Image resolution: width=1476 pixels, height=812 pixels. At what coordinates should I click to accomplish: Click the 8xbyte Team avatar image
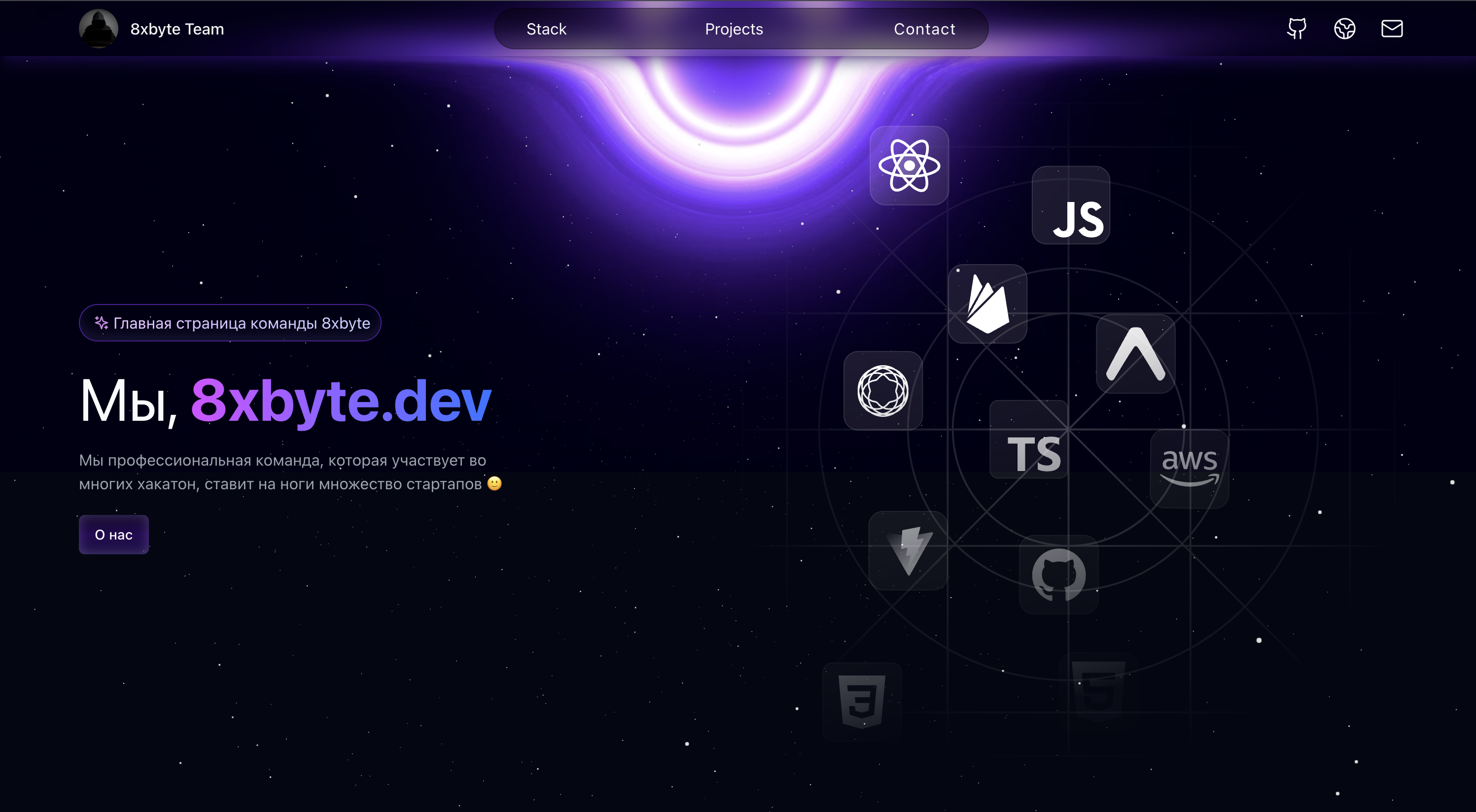99,29
